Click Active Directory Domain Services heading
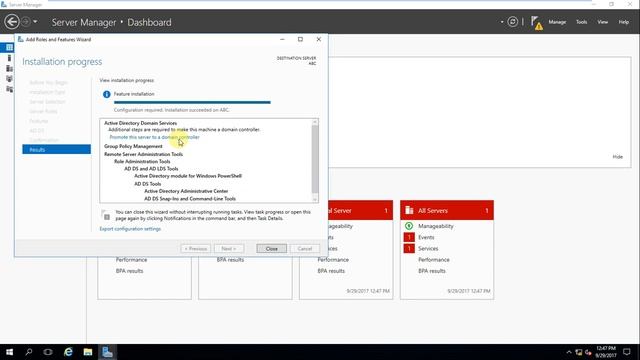The image size is (640, 360). [x=140, y=123]
